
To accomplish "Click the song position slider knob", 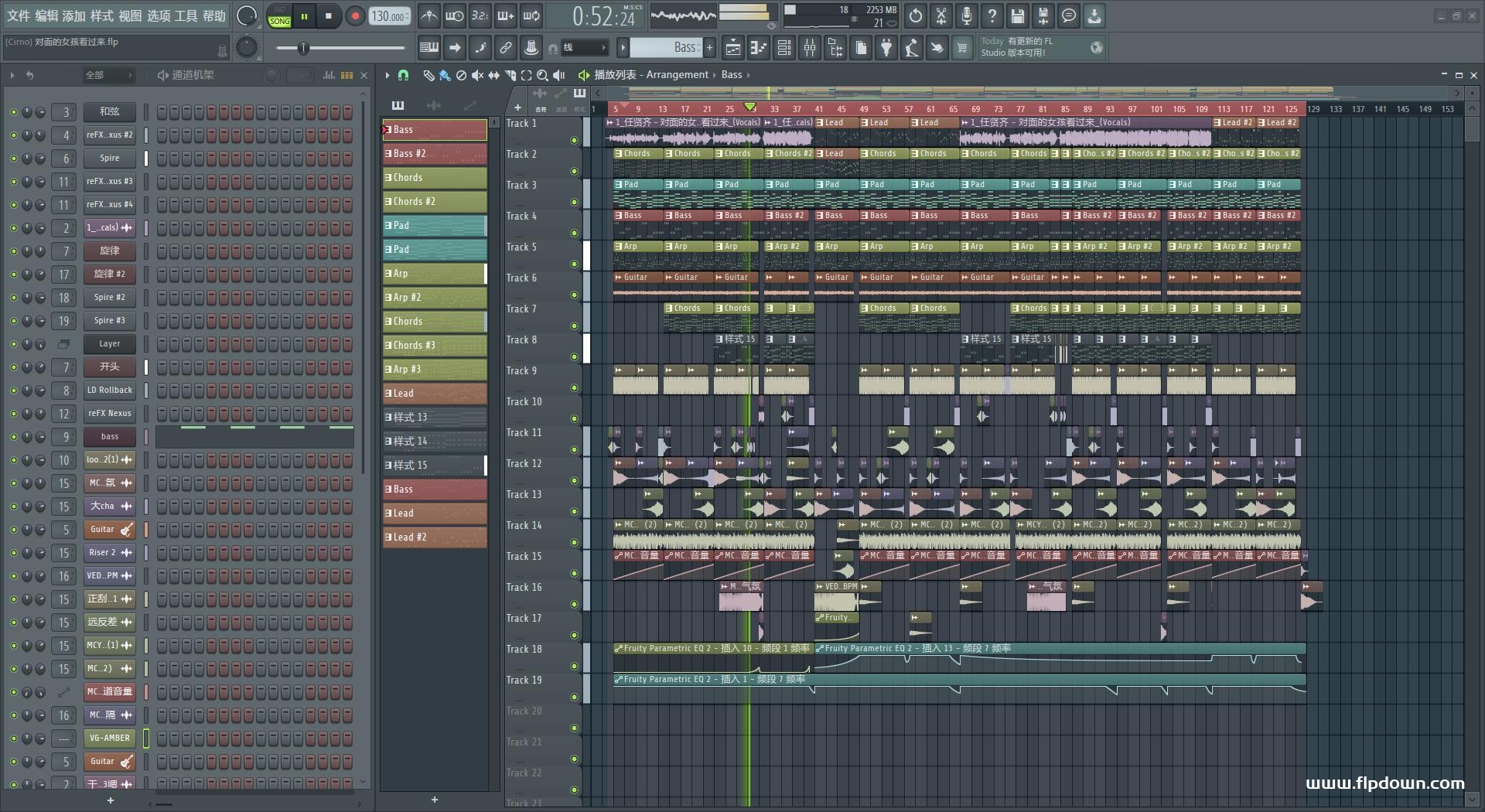I will click(x=303, y=48).
